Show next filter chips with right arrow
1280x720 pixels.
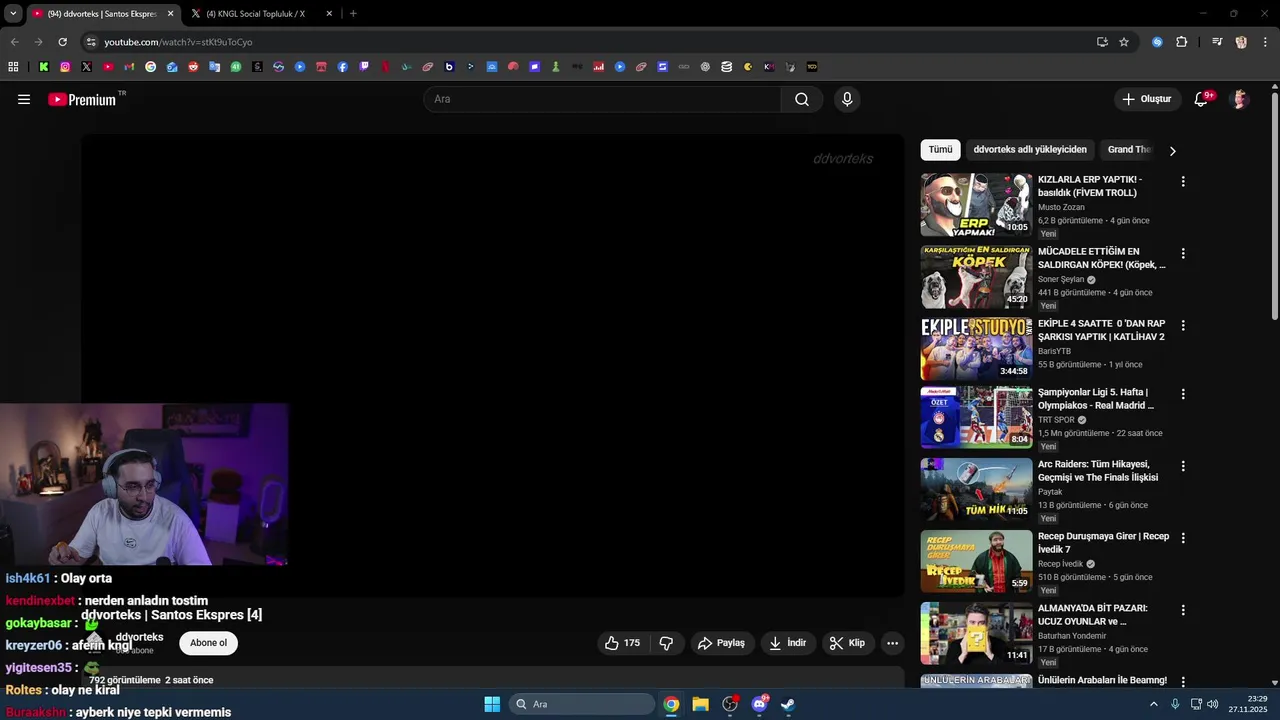pyautogui.click(x=1172, y=150)
